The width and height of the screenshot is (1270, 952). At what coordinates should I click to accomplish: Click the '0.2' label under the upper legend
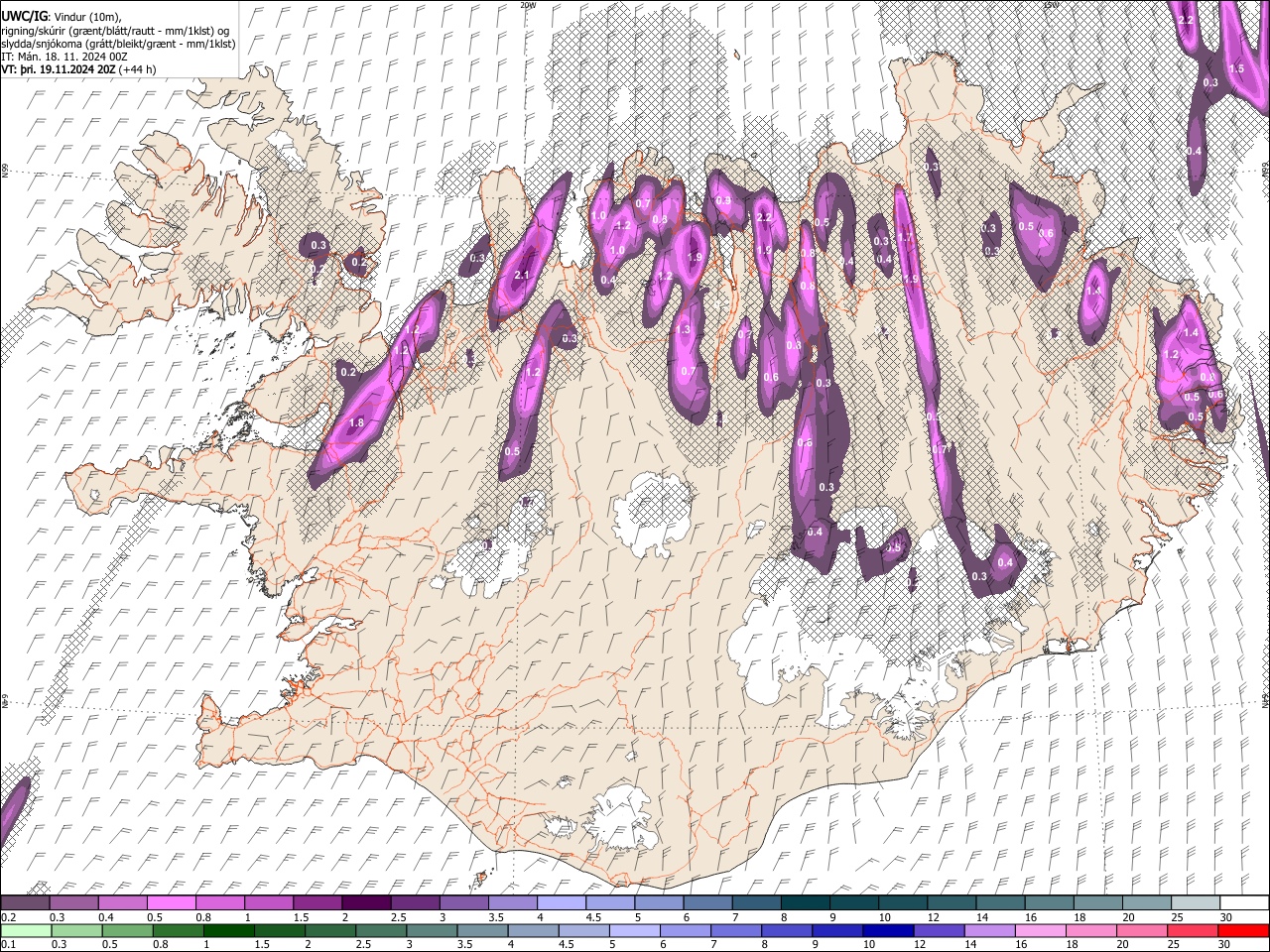pos(9,917)
